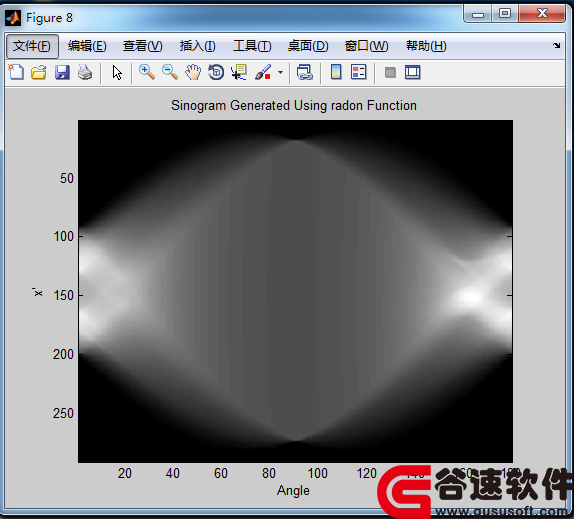Click y-axis tick label 250

coord(63,413)
